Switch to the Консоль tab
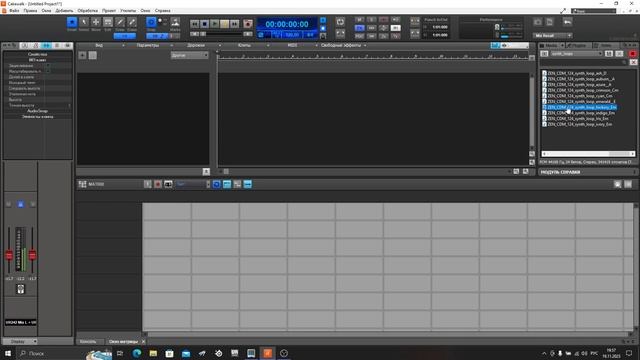Image resolution: width=640 pixels, height=360 pixels. 88,342
